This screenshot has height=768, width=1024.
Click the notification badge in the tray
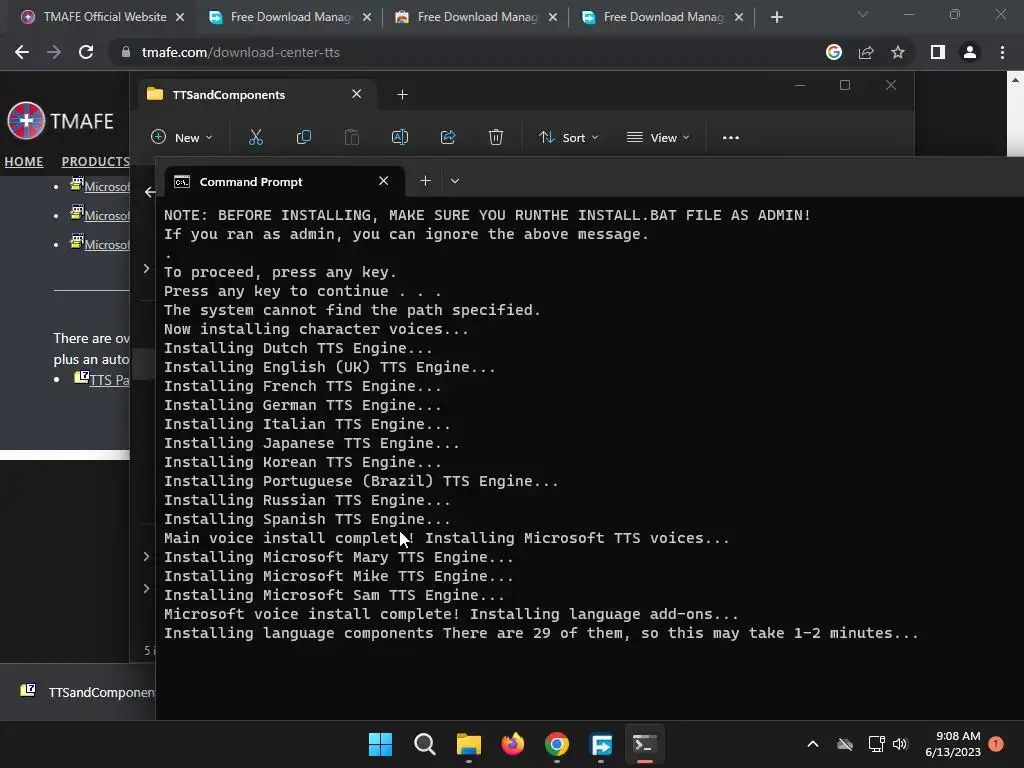(x=996, y=743)
